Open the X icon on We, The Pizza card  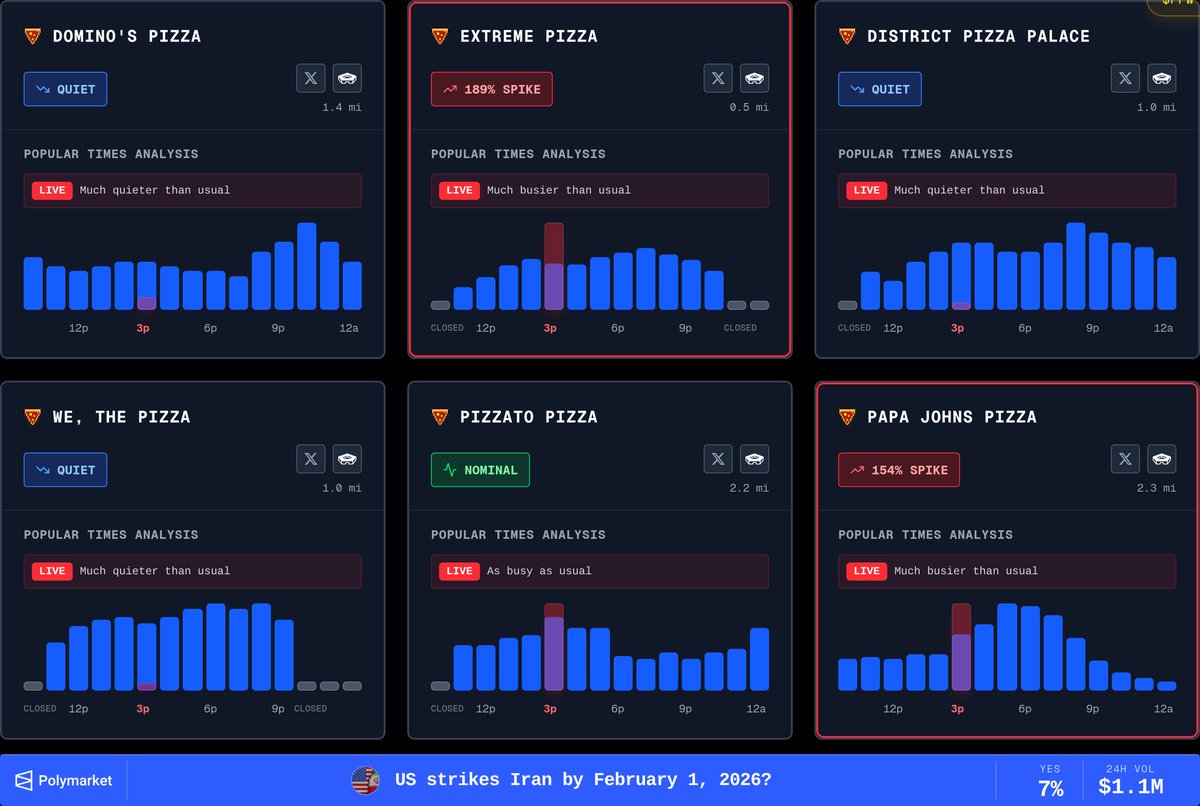pos(311,459)
